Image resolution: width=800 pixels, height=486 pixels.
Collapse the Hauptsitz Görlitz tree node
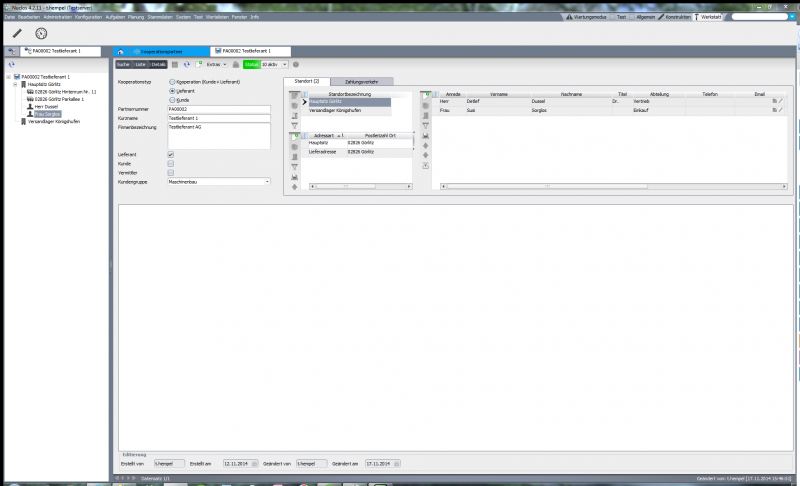pos(15,84)
